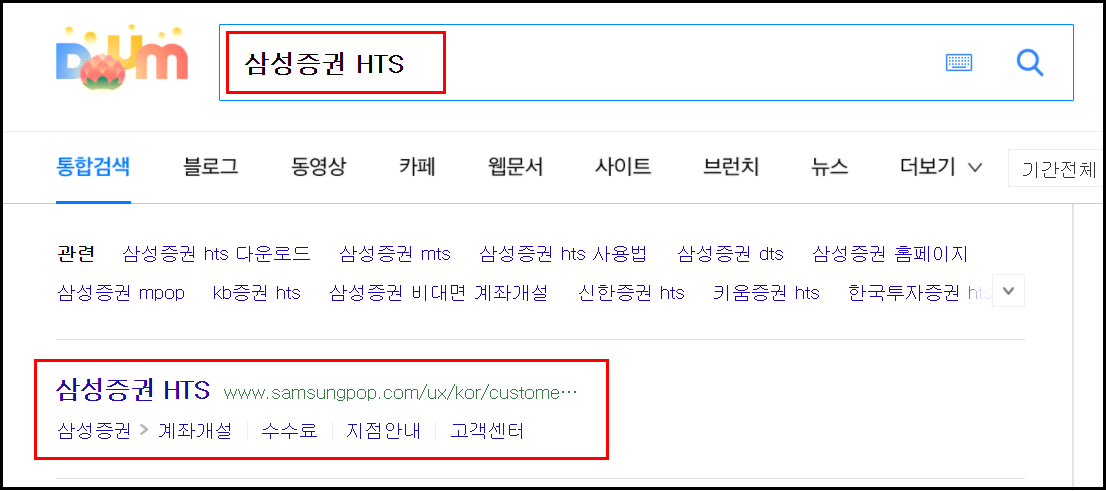Click the search field containing 삼성증권 HTS
Viewport: 1106px width, 491px height.
tap(646, 63)
